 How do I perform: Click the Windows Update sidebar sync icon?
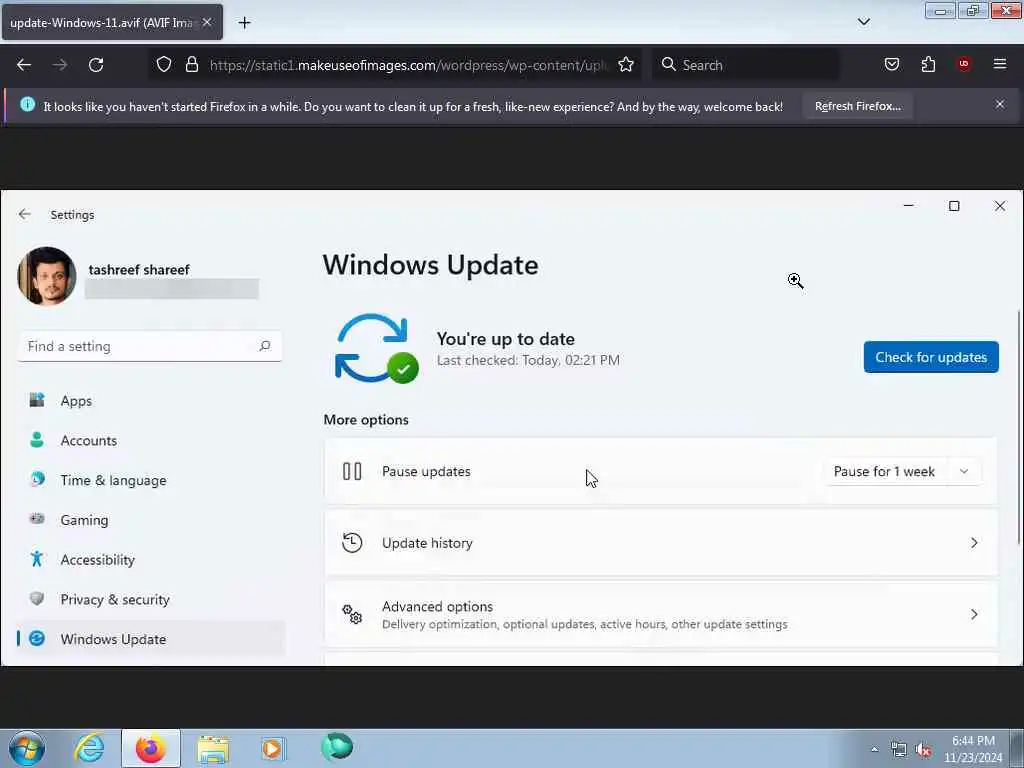[37, 639]
